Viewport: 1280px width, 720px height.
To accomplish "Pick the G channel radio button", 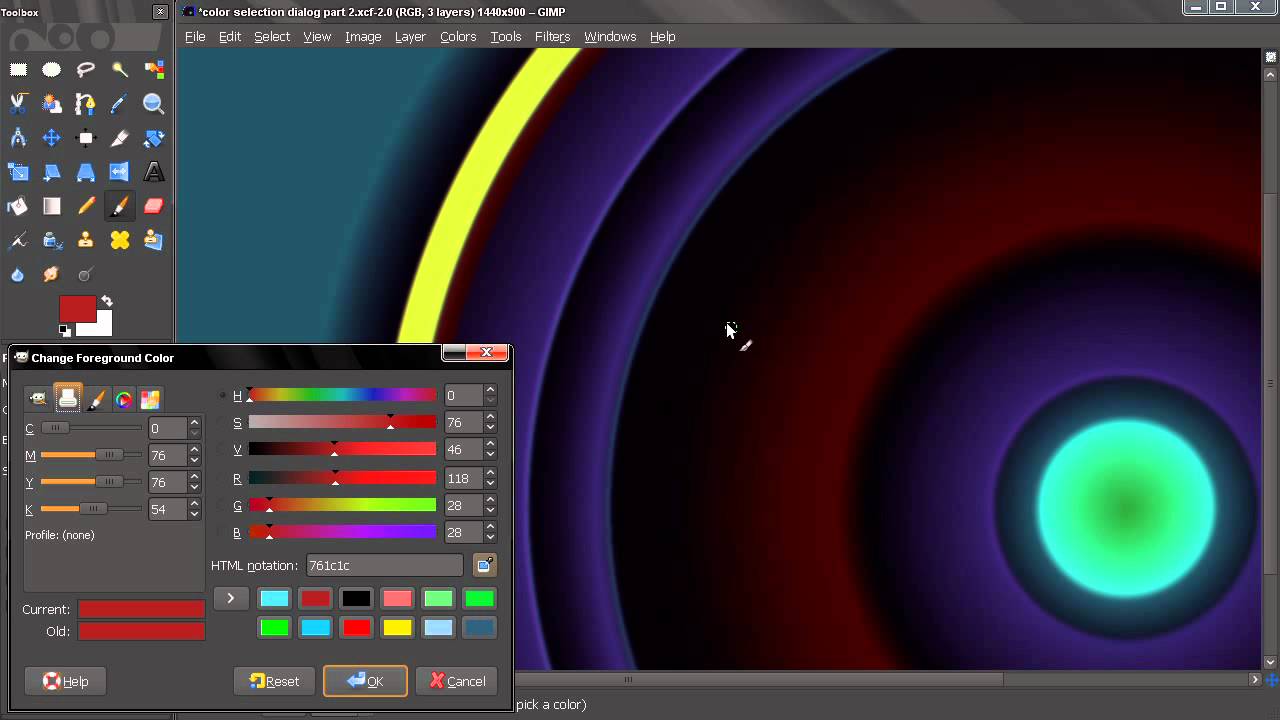I will tap(223, 505).
